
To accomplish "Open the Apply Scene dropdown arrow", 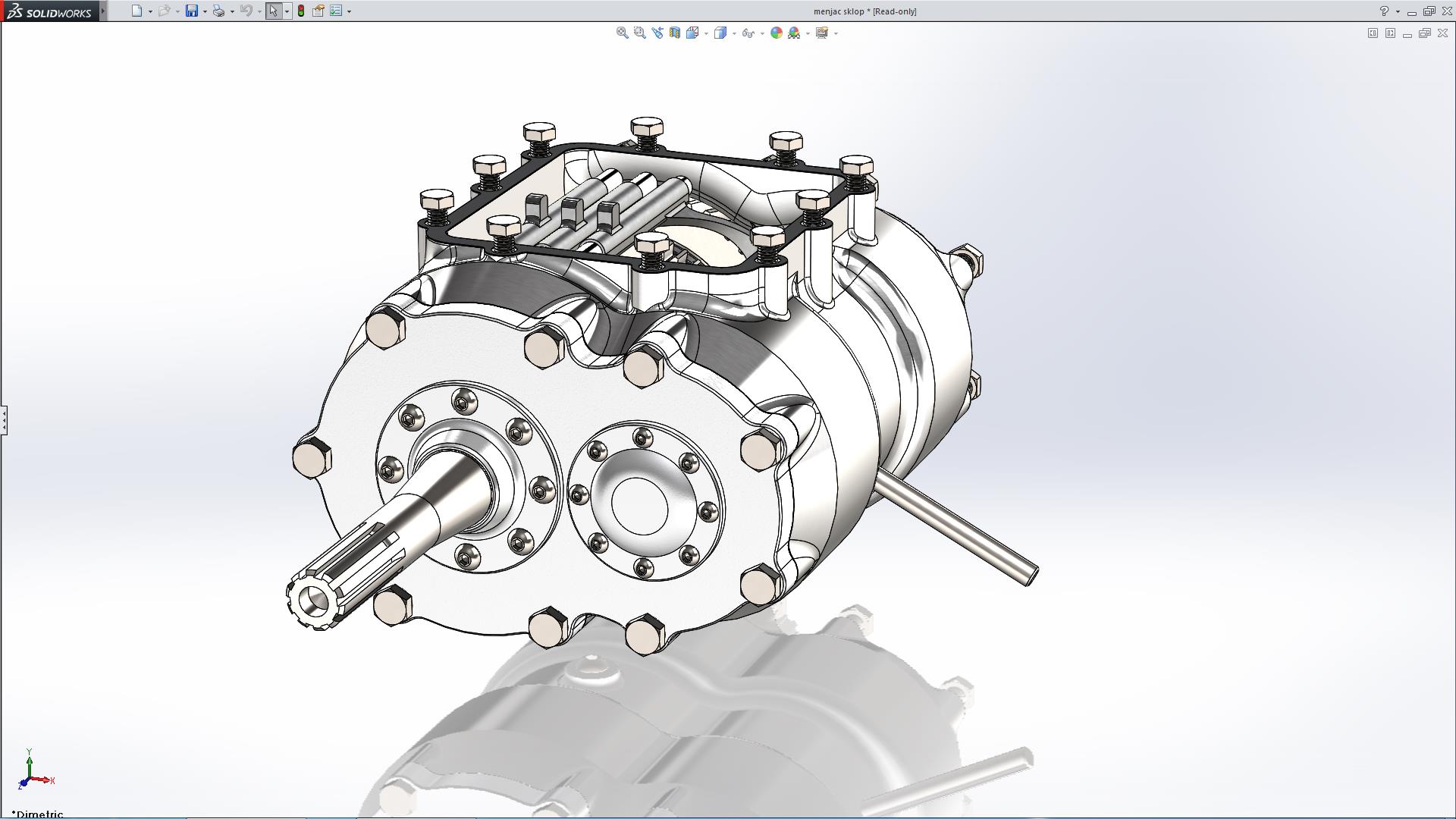I will (x=808, y=33).
